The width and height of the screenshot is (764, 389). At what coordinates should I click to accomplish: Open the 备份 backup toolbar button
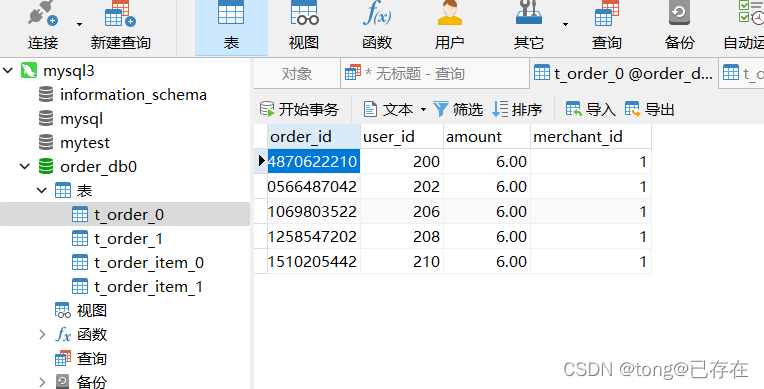tap(679, 26)
